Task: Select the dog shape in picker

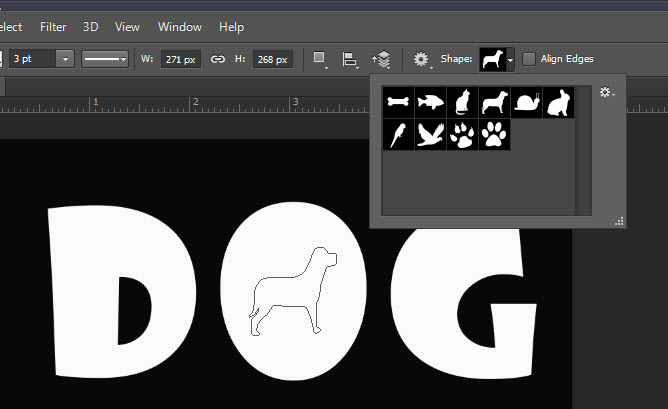Action: (494, 102)
